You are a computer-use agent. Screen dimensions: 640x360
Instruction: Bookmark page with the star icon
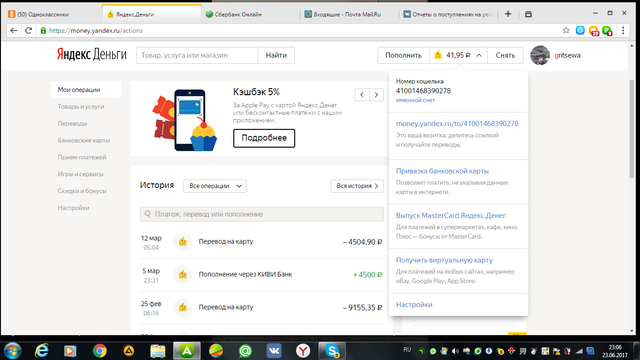point(566,30)
